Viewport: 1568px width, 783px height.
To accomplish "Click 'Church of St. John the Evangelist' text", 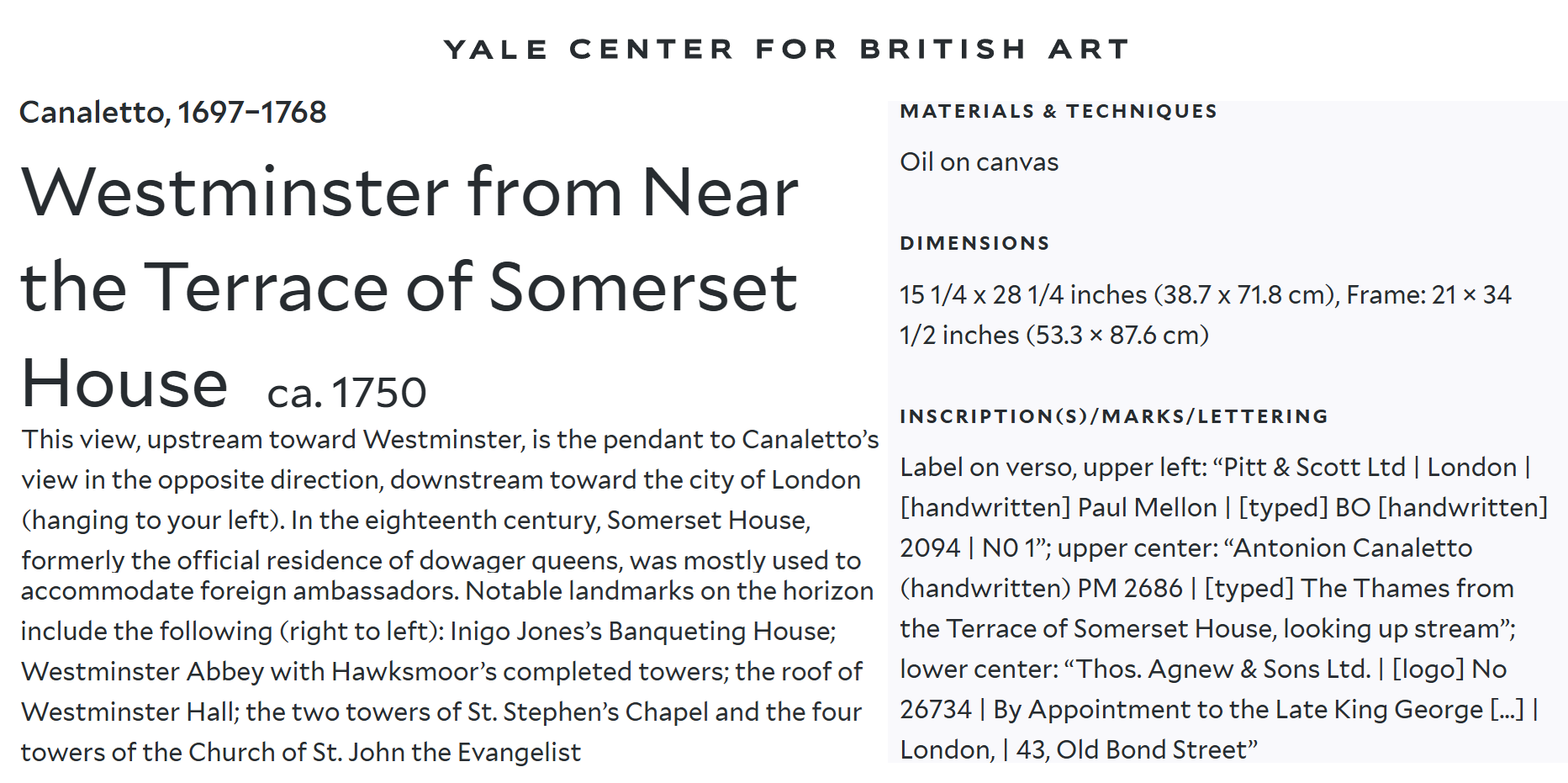I will [x=384, y=752].
